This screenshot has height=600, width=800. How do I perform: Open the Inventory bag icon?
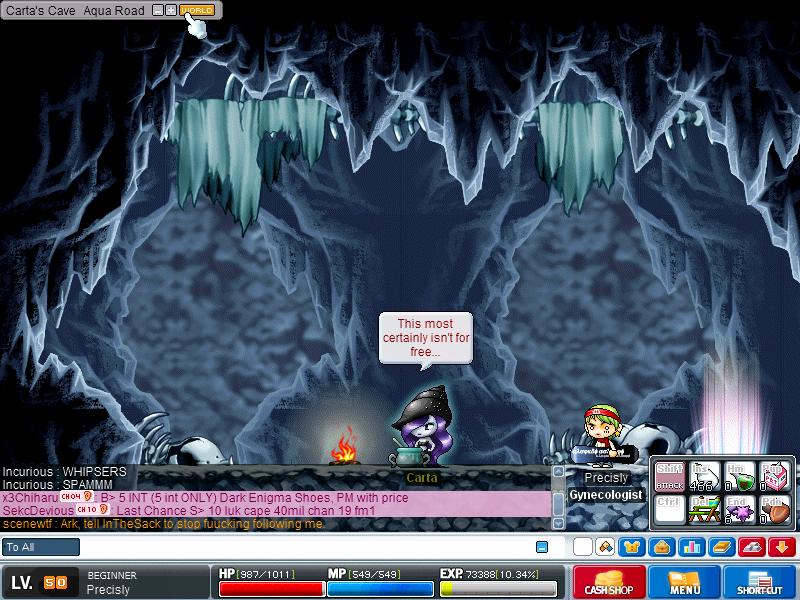(662, 547)
